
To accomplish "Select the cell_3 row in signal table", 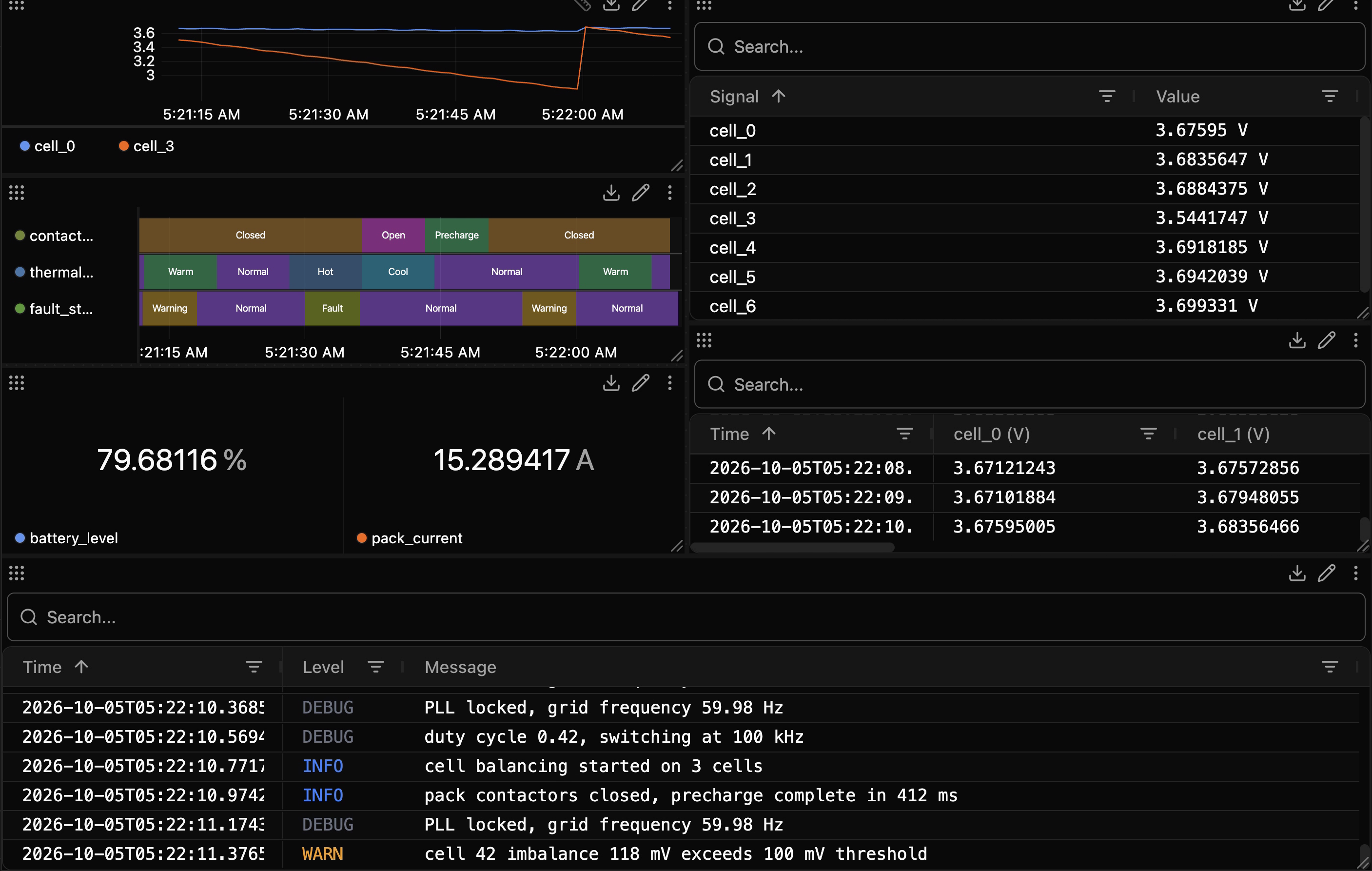I will pyautogui.click(x=1024, y=218).
